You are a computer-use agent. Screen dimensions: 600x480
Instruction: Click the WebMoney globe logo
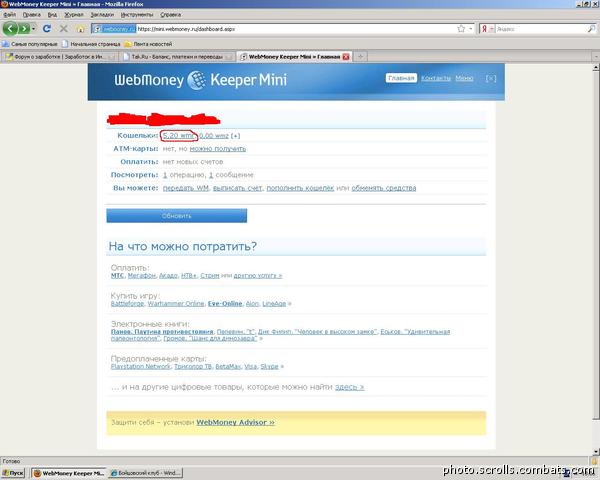[197, 80]
